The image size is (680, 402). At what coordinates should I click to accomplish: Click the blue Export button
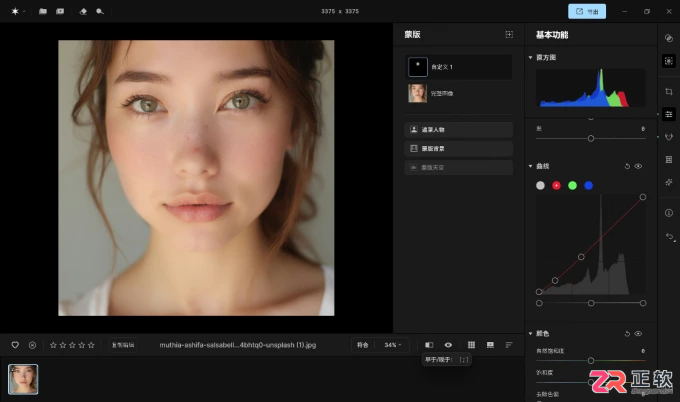click(x=587, y=11)
